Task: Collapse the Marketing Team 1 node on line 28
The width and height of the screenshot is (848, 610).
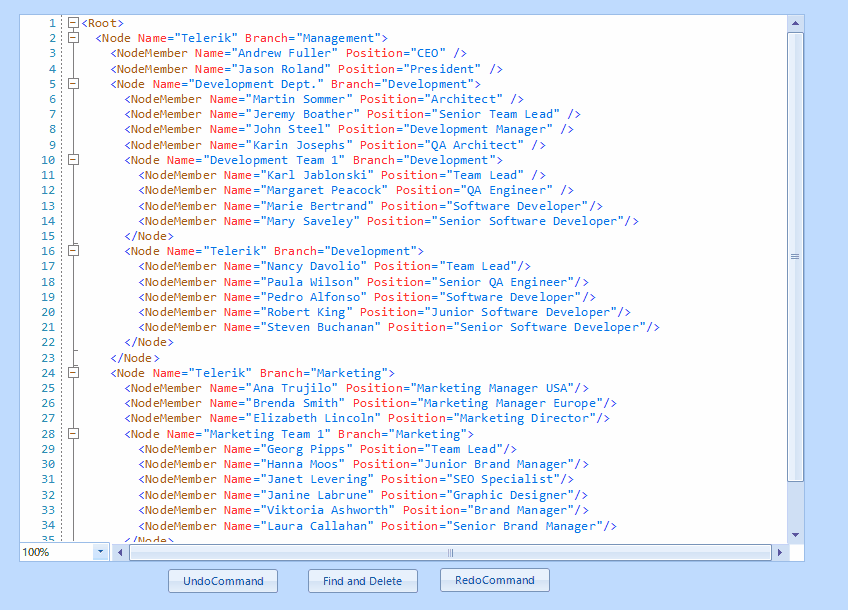Action: 74,434
